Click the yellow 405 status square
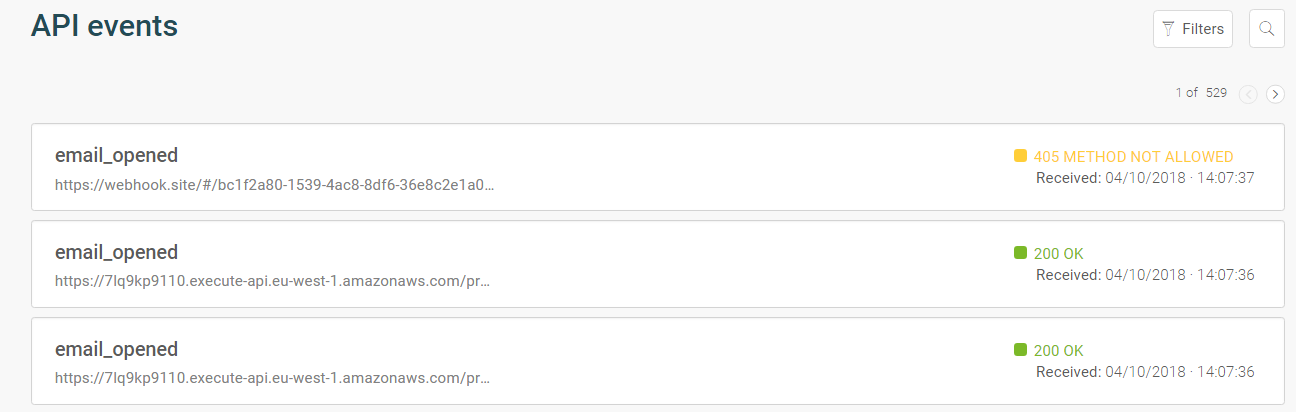The height and width of the screenshot is (412, 1296). 1020,156
